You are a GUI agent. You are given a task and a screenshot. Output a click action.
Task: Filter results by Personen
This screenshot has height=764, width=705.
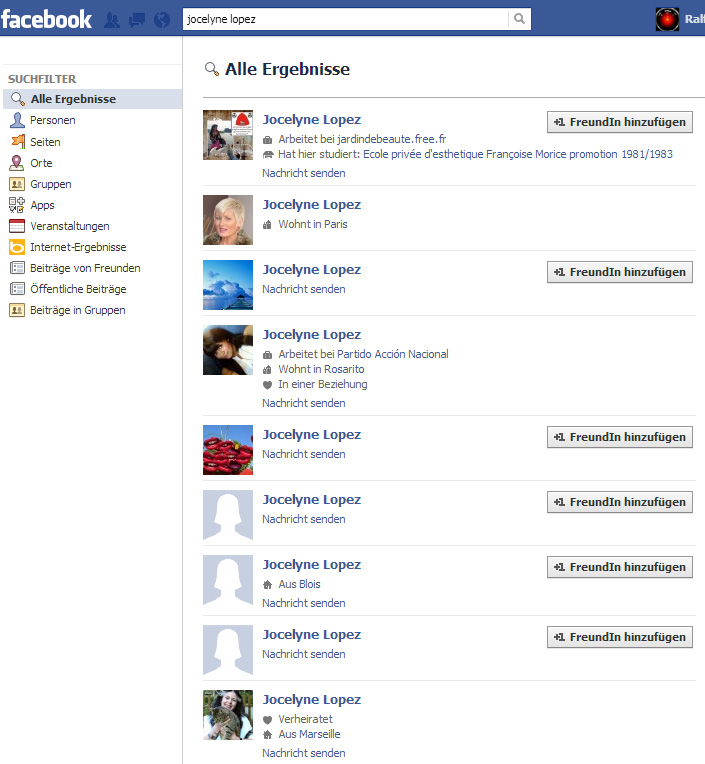(x=53, y=120)
